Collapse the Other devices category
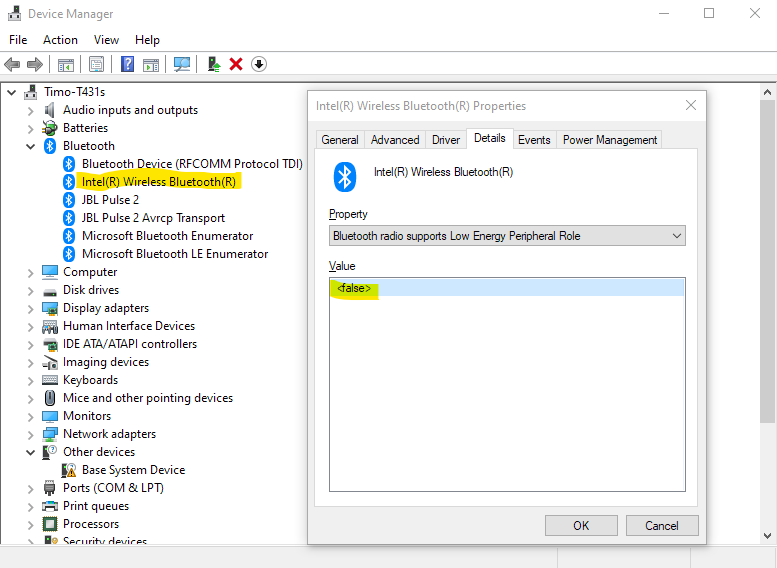The image size is (777, 568). pyautogui.click(x=31, y=453)
